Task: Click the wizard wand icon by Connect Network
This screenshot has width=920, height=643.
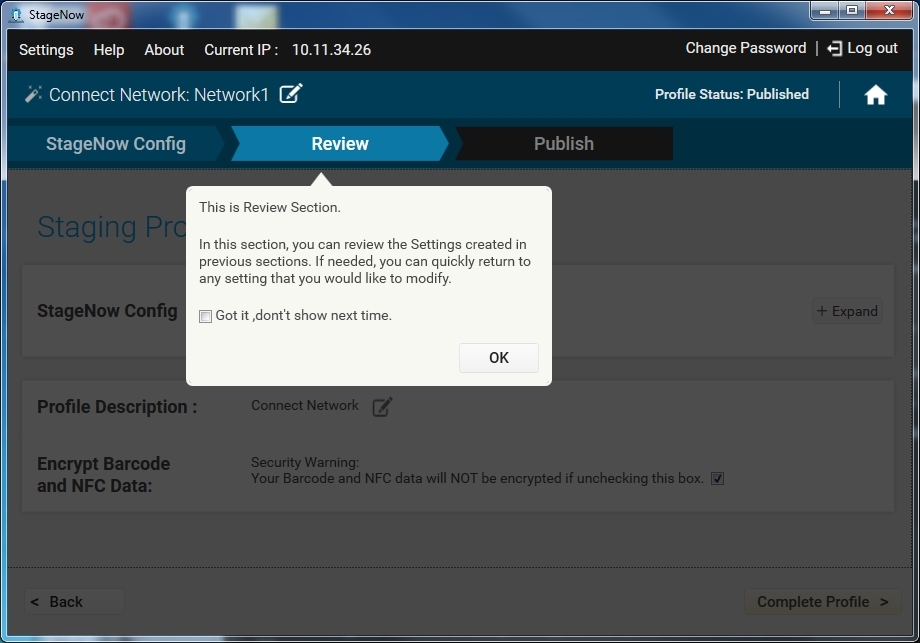Action: coord(33,94)
